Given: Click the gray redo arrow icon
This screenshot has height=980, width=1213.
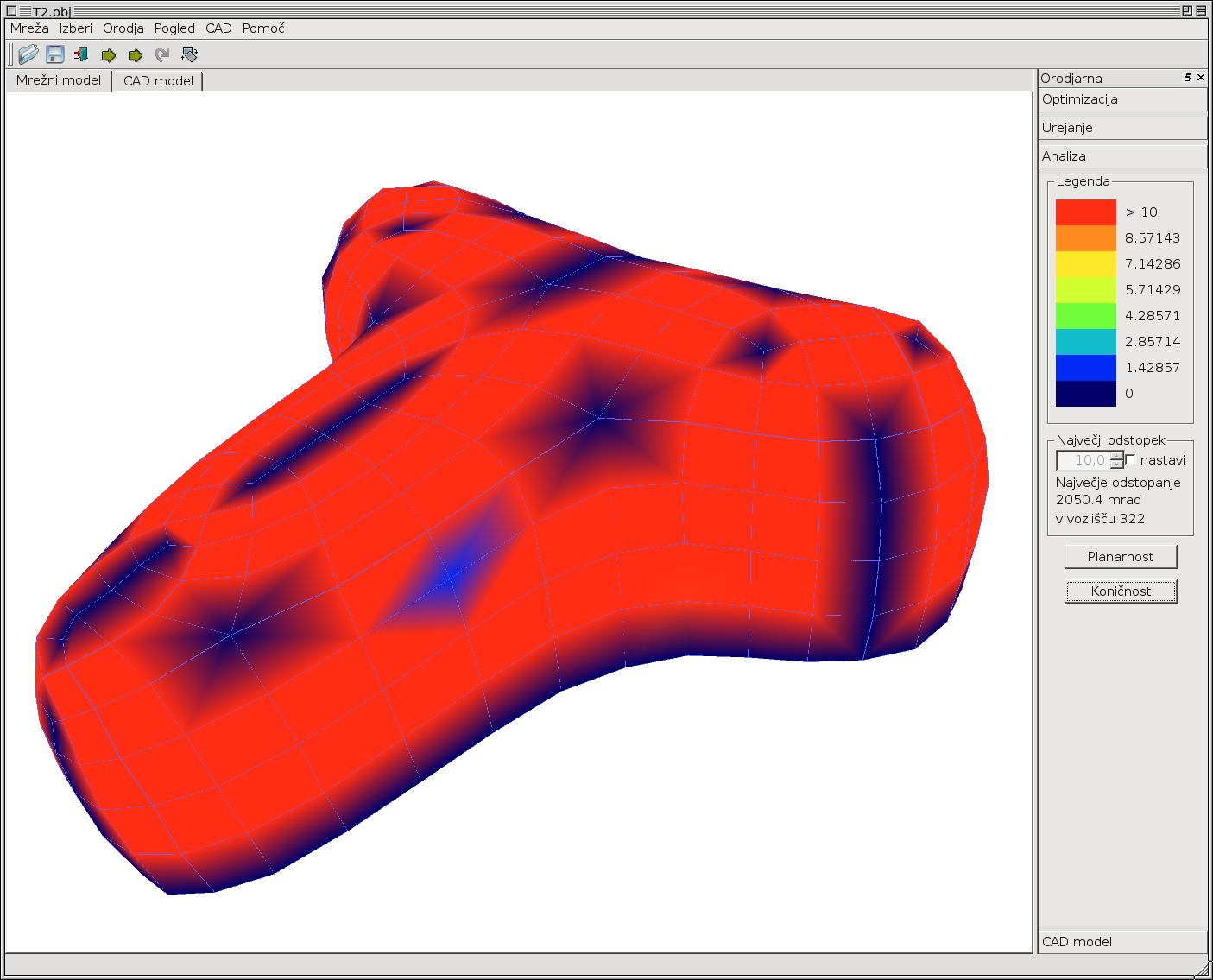Looking at the screenshot, I should (x=162, y=55).
